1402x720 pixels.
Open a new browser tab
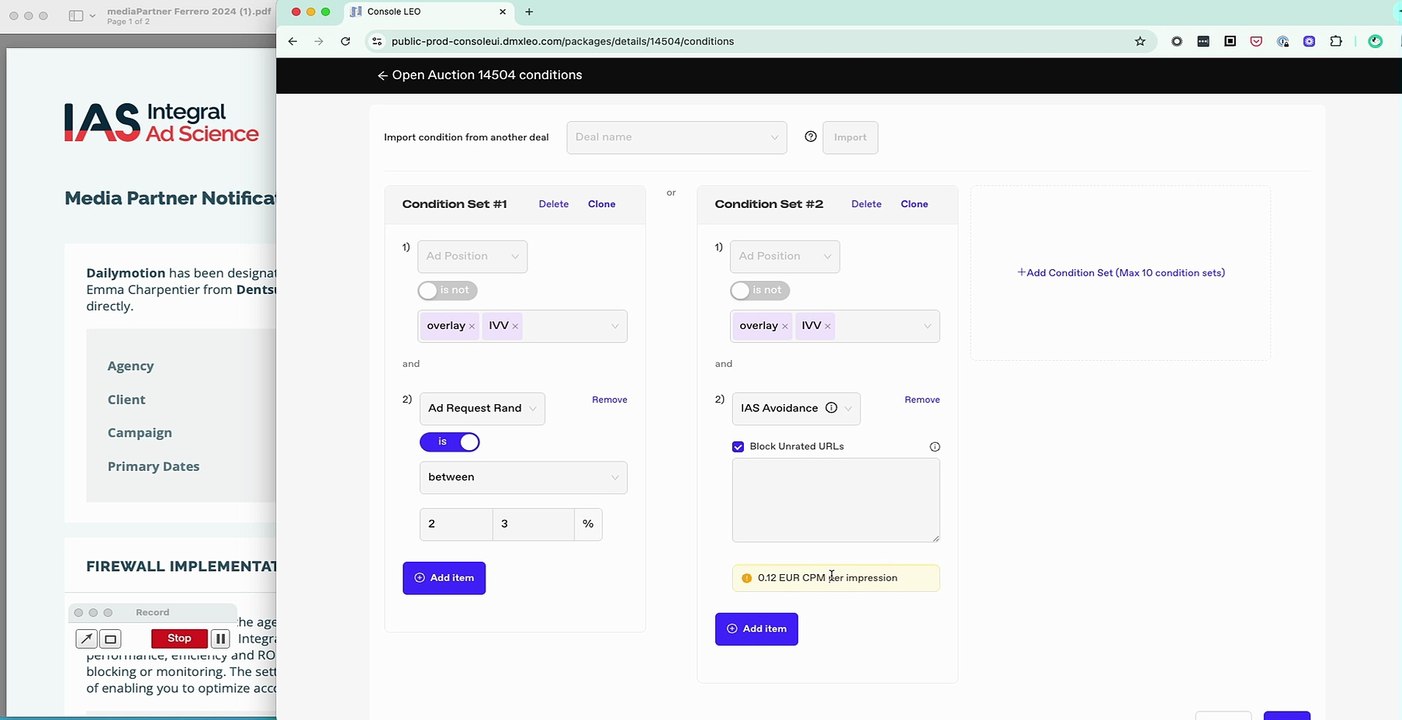tap(529, 12)
